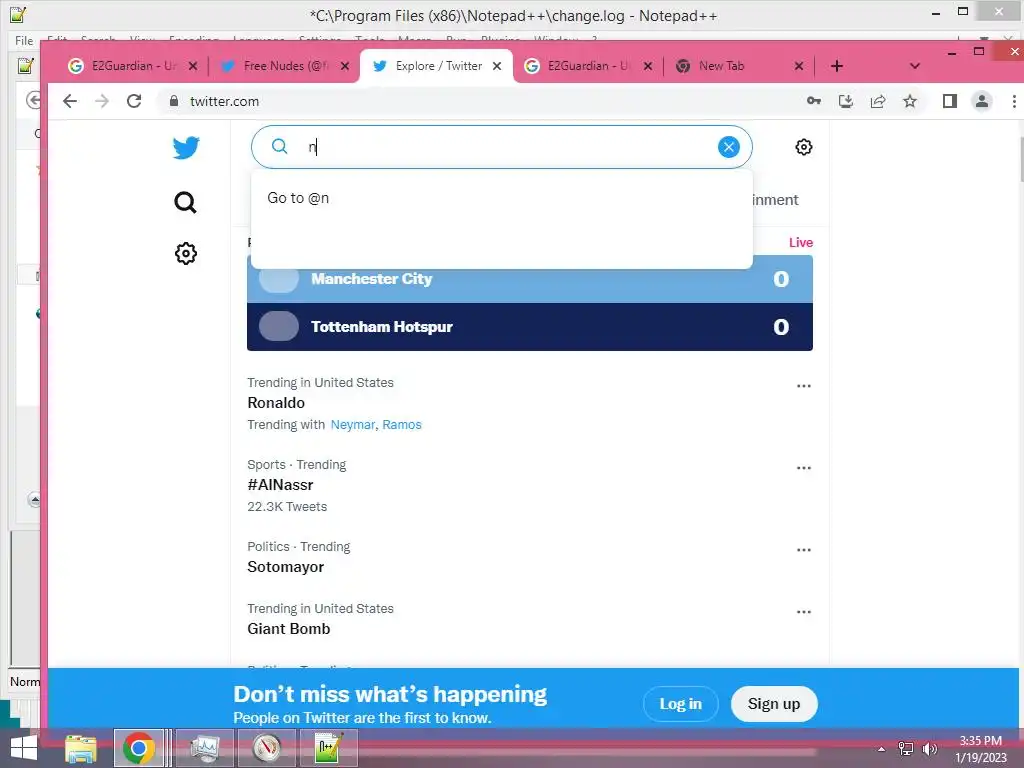Click the install app icon in address bar

(846, 101)
